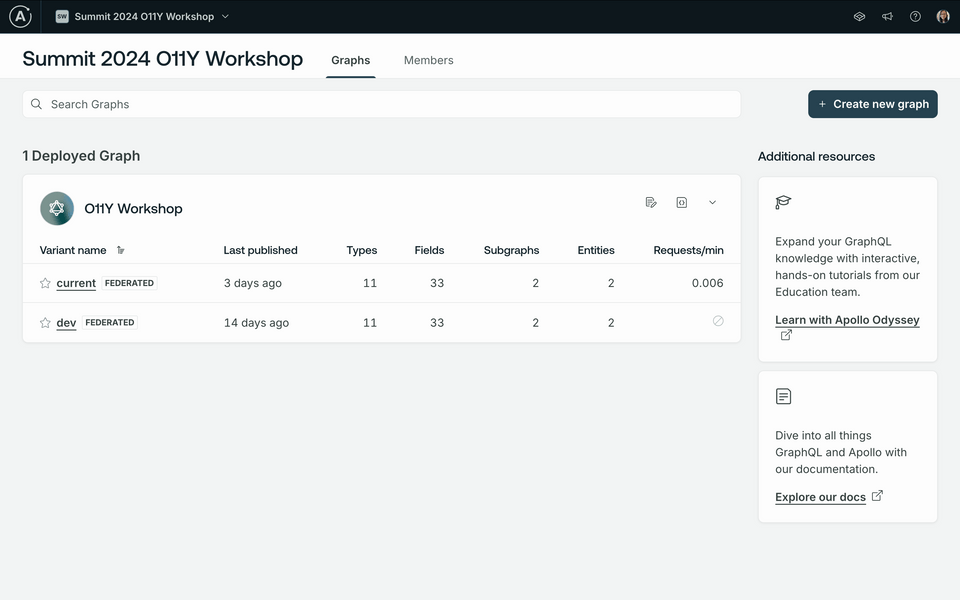Click the '1 Deployed Graph' heading

tap(81, 156)
